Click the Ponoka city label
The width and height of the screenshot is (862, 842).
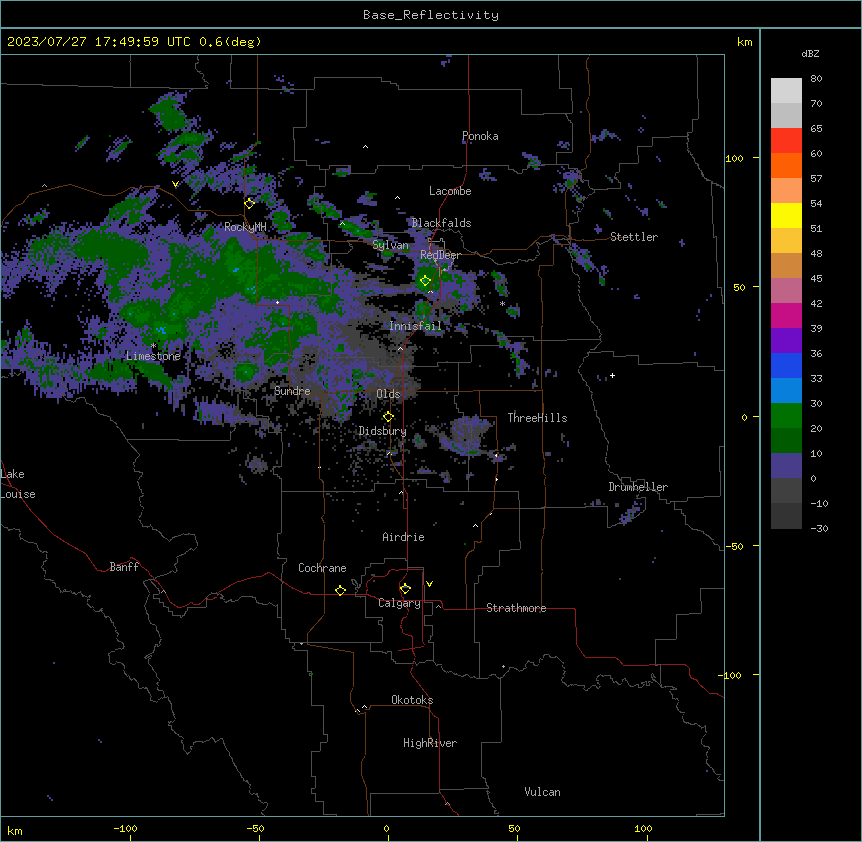[x=480, y=136]
